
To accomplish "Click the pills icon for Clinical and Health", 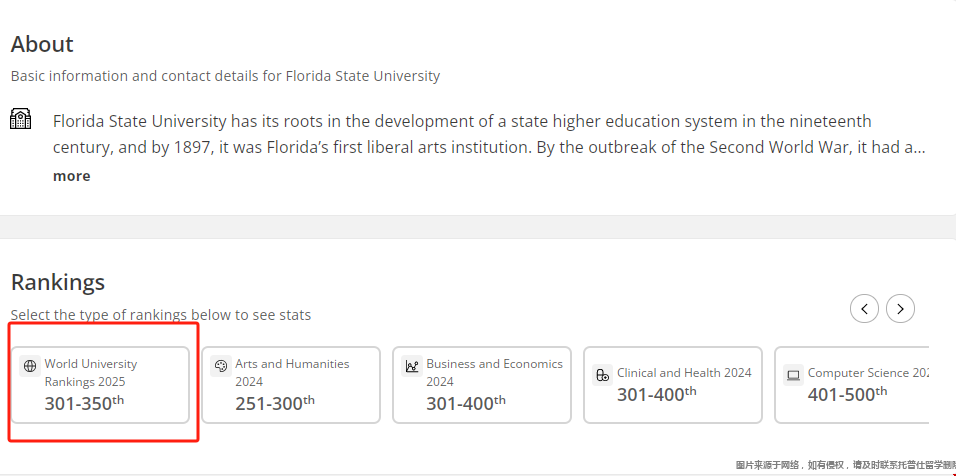I will tap(602, 375).
